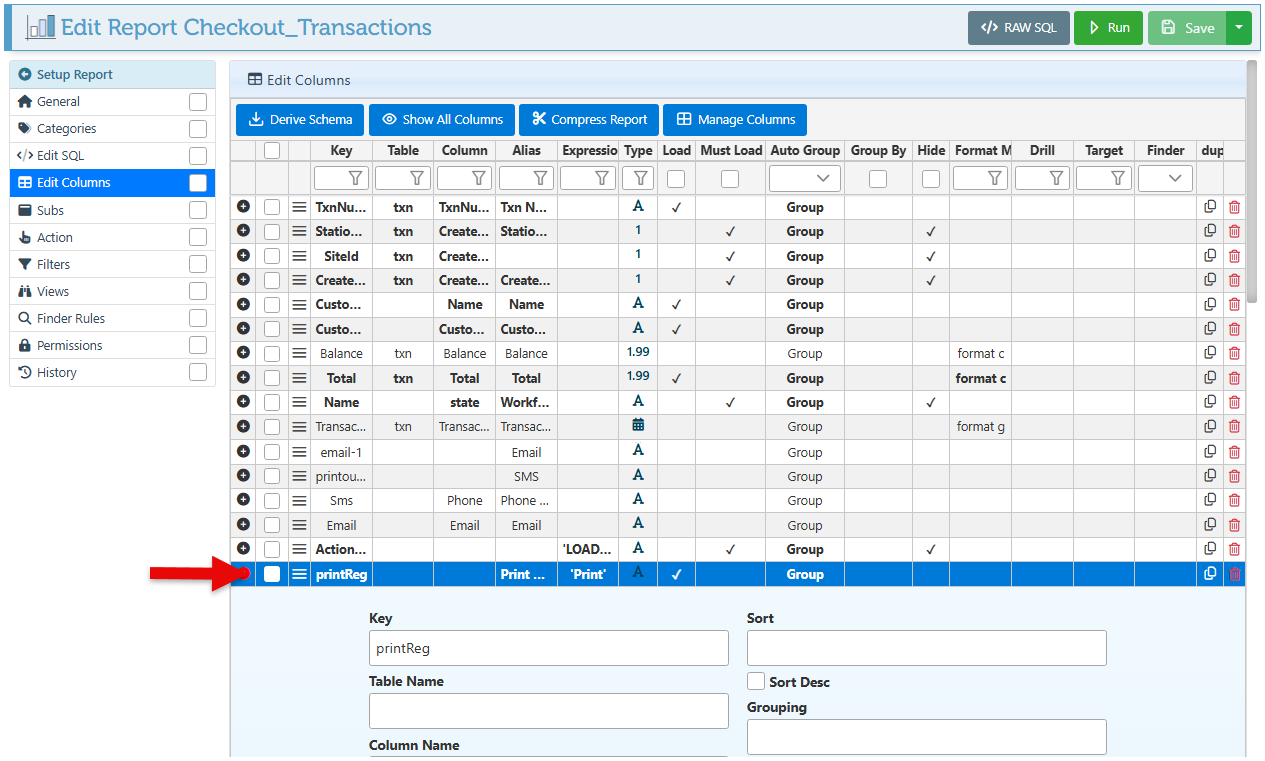Viewport: 1265px width, 761px height.
Task: Delete the TxnNumber row using trash icon
Action: (x=1234, y=207)
